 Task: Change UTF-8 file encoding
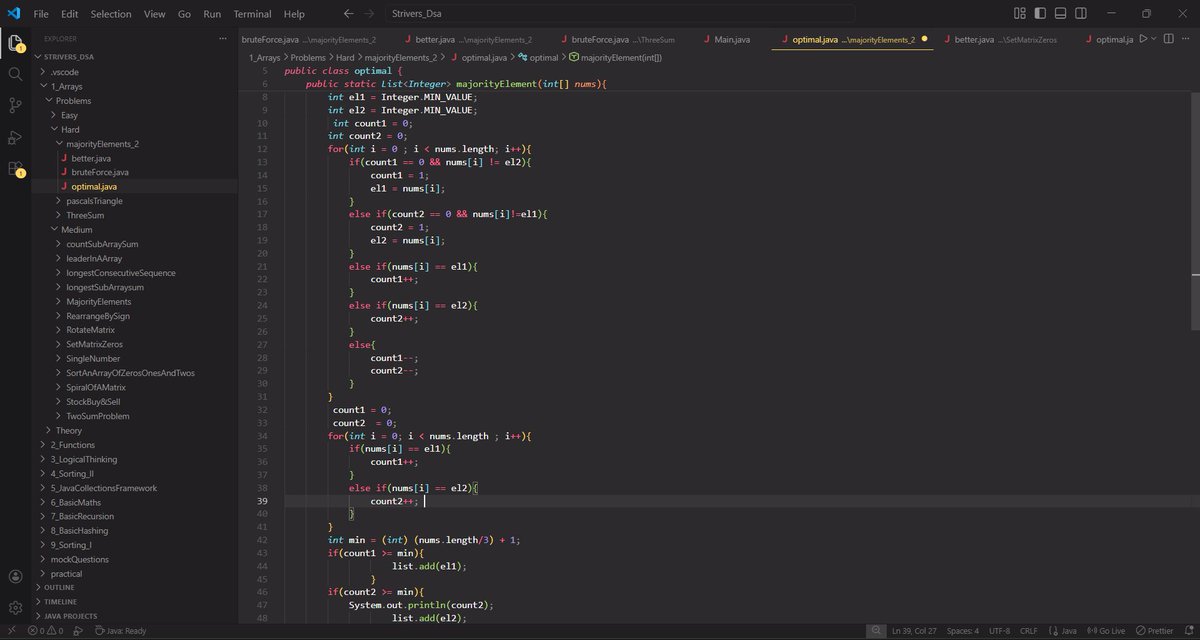pos(999,631)
